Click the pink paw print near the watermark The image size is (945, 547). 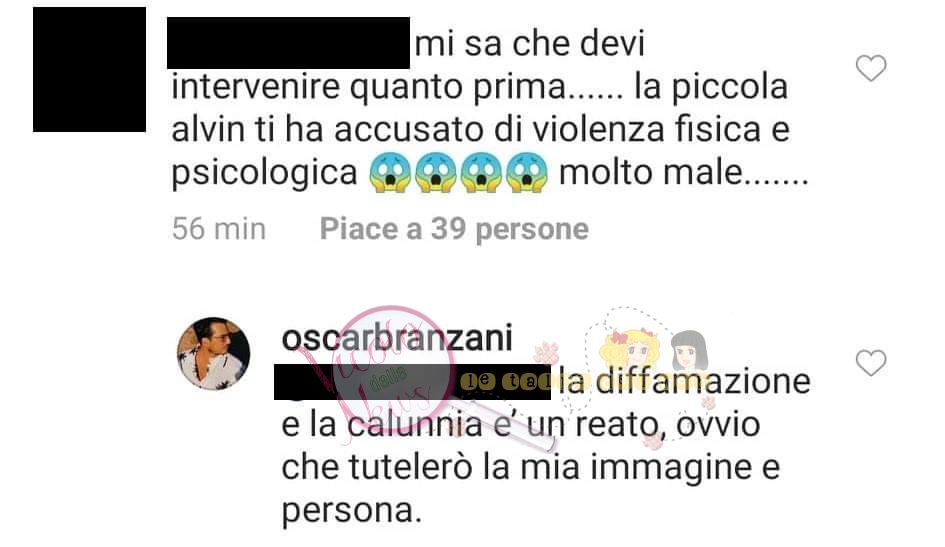click(547, 354)
